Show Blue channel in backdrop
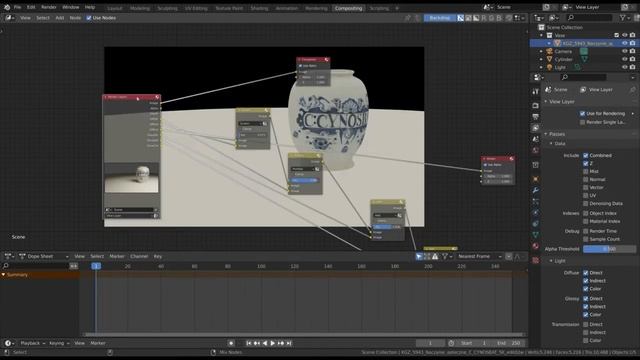 click(x=499, y=18)
